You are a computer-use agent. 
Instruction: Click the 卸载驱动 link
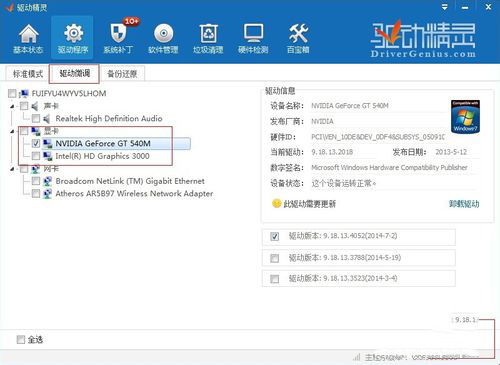[464, 204]
